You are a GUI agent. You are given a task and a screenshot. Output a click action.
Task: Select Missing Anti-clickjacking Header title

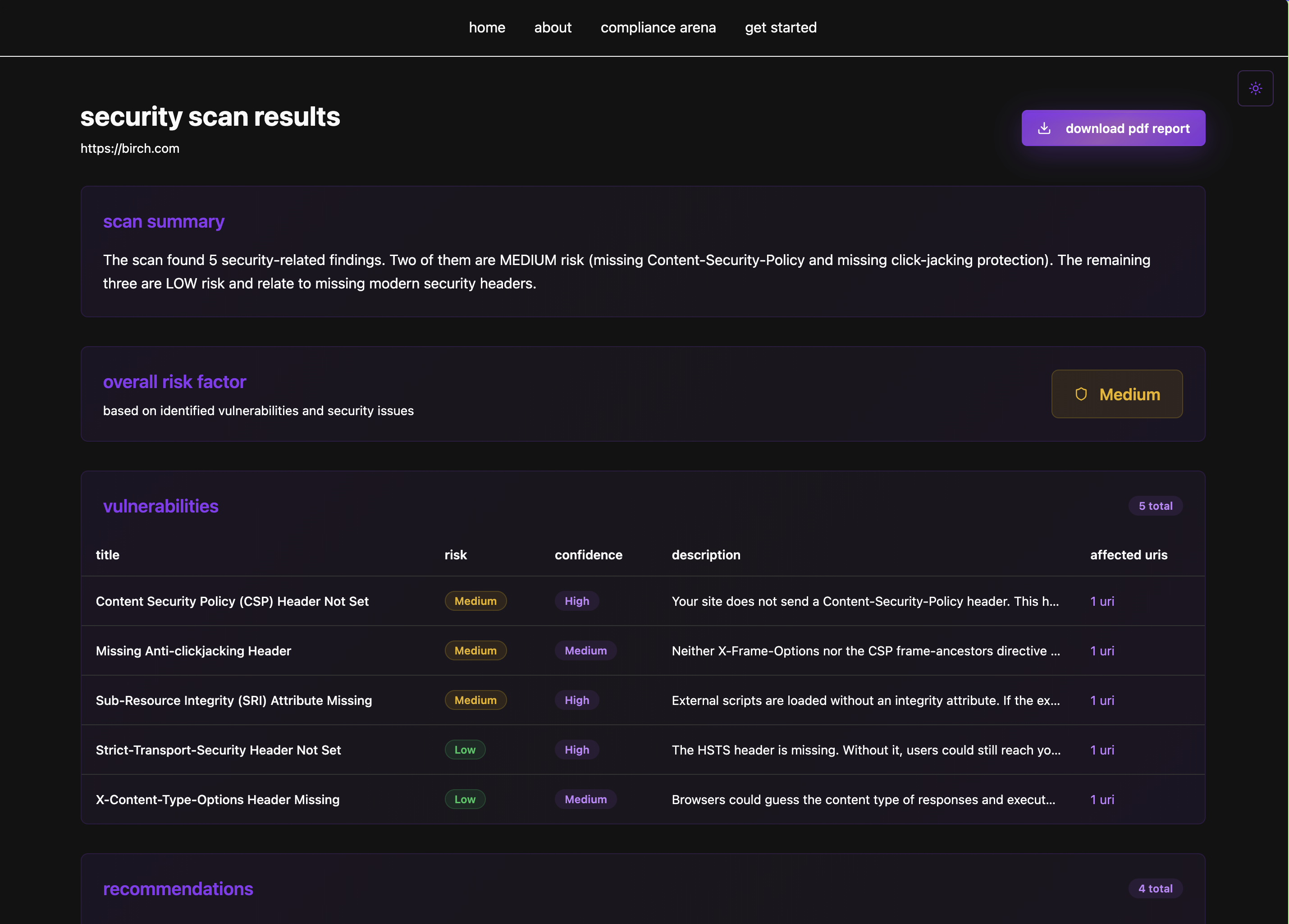pyautogui.click(x=193, y=651)
